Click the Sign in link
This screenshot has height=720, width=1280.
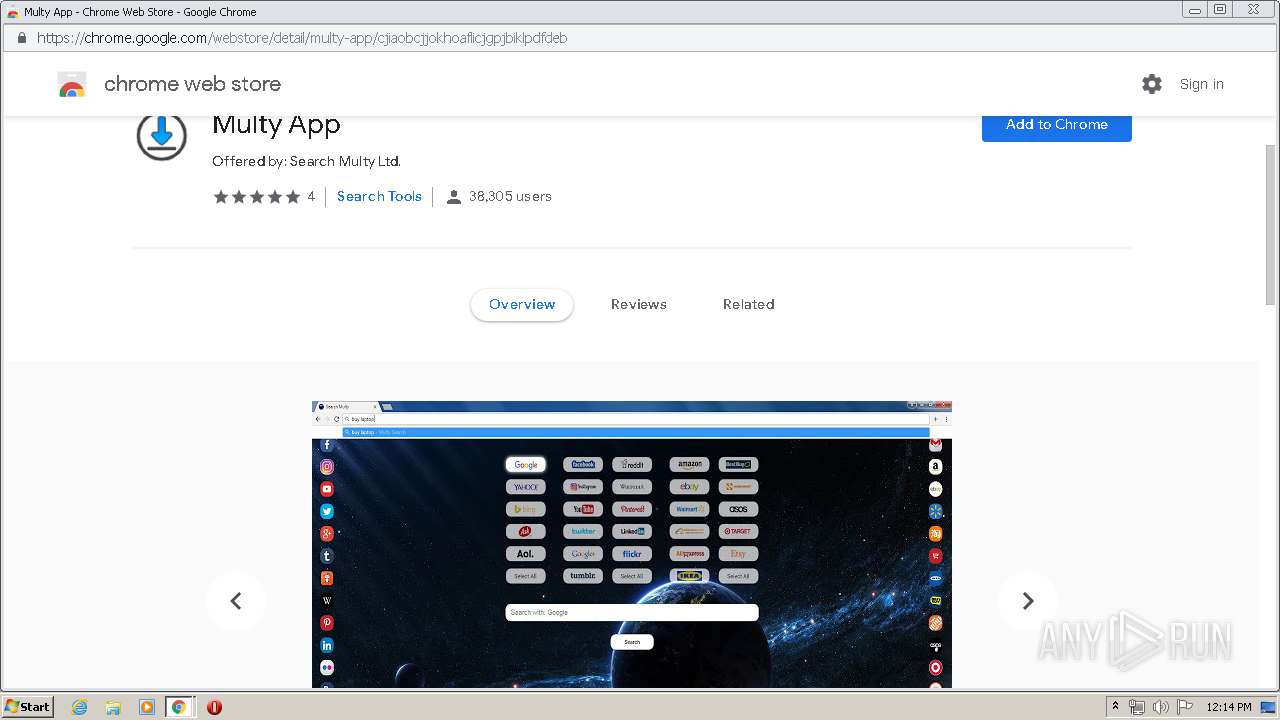click(x=1202, y=84)
